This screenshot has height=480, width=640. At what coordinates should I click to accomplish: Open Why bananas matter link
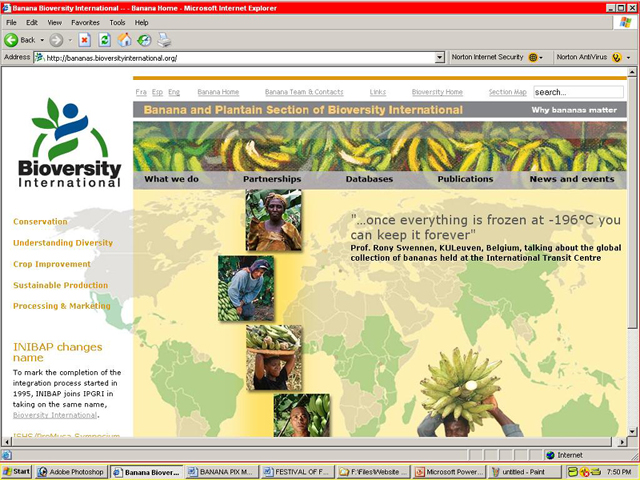[x=574, y=110]
